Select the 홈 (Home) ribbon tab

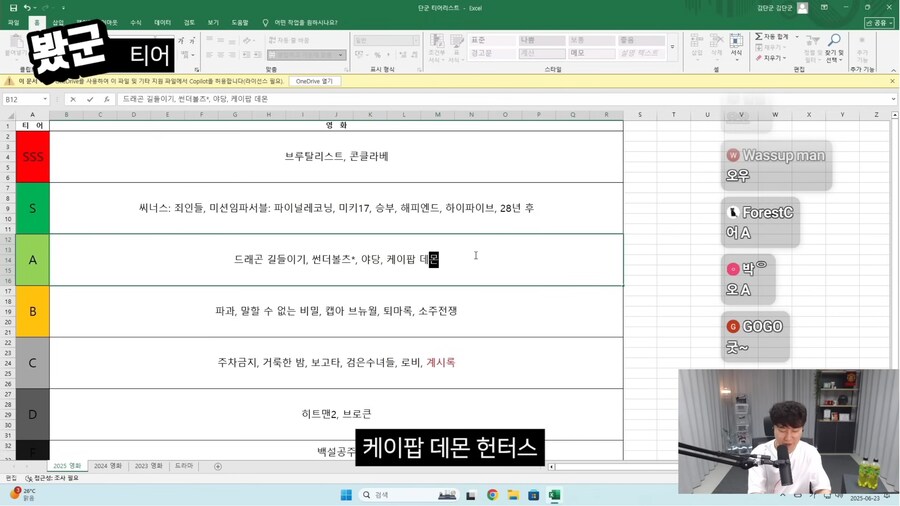pos(37,22)
